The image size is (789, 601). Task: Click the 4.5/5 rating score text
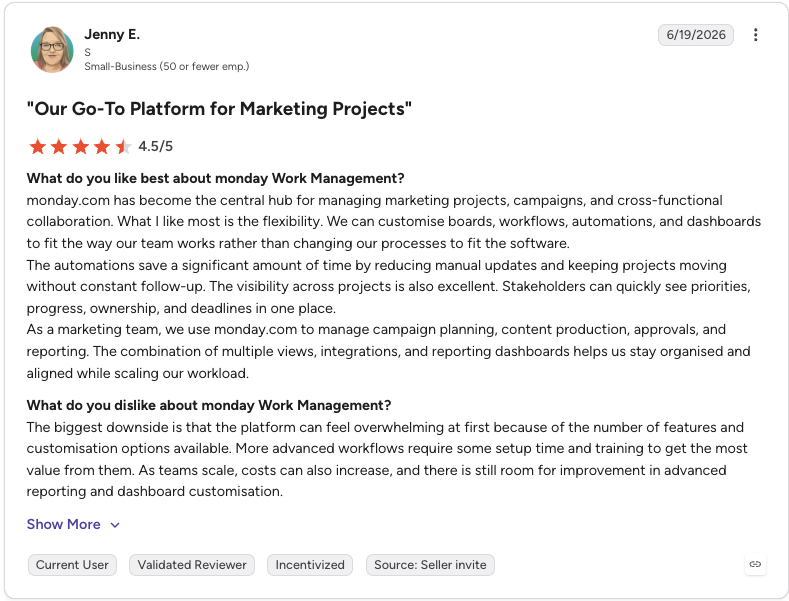coord(155,146)
